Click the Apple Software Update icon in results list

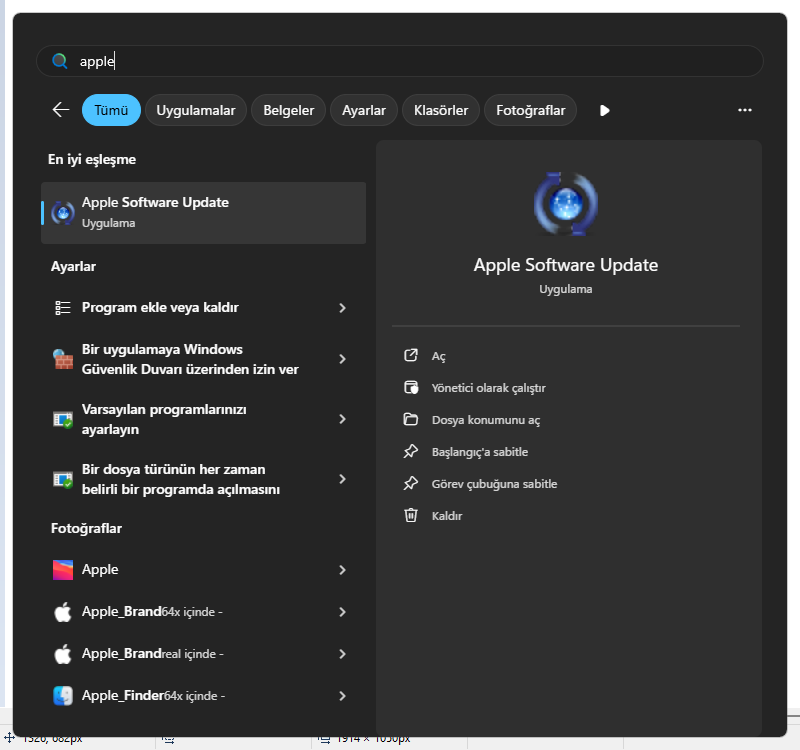coord(63,213)
